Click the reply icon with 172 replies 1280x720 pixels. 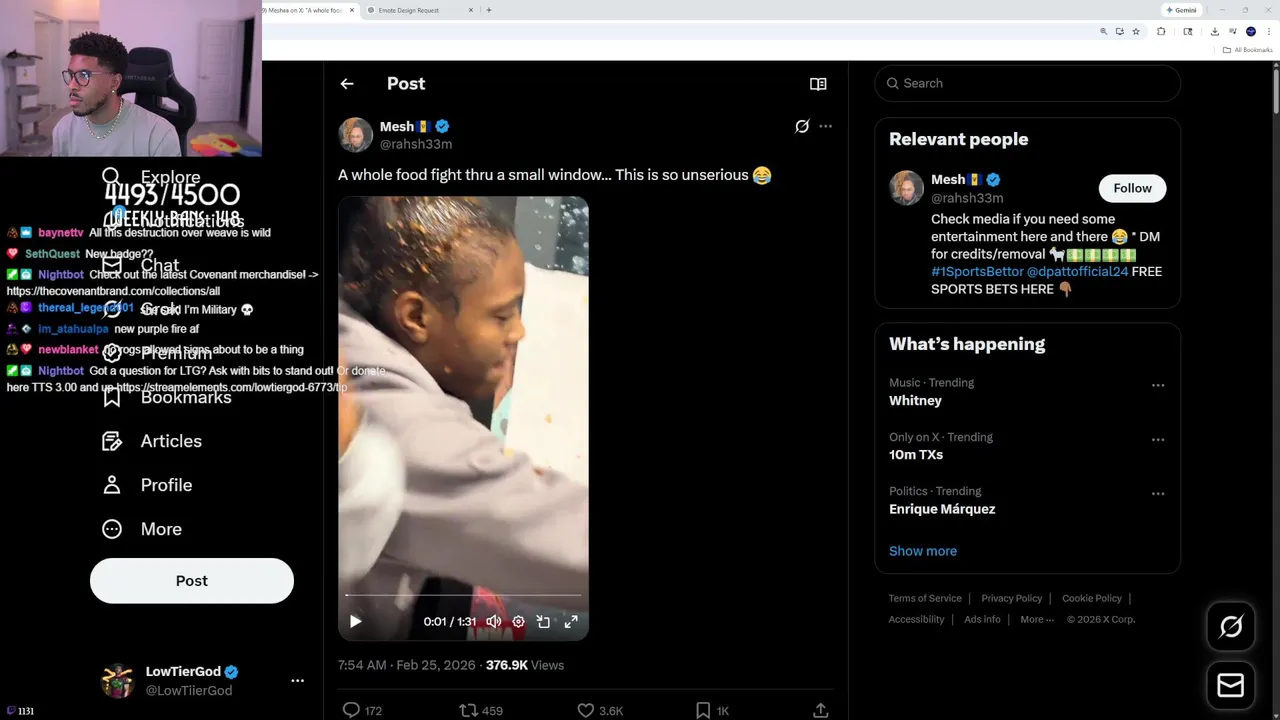pyautogui.click(x=351, y=710)
